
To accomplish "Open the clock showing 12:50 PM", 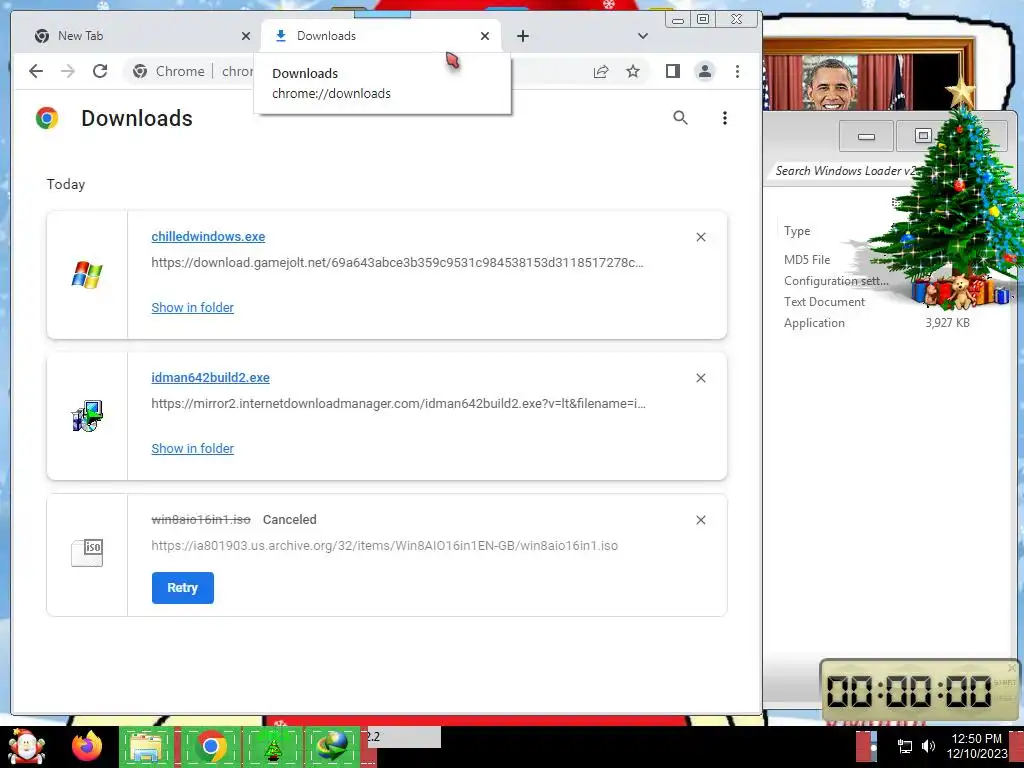I will (x=977, y=746).
